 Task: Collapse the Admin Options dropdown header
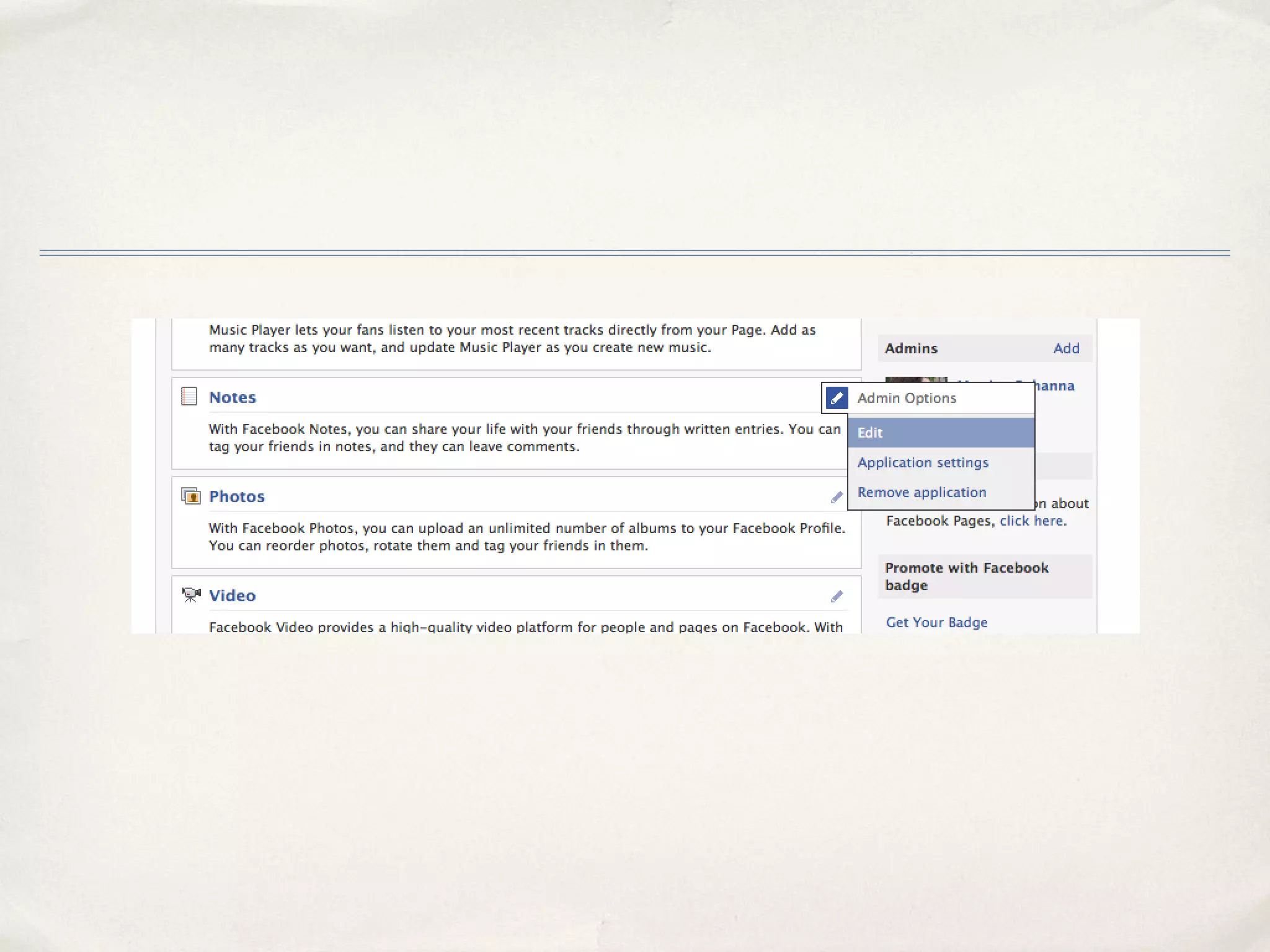(x=907, y=398)
